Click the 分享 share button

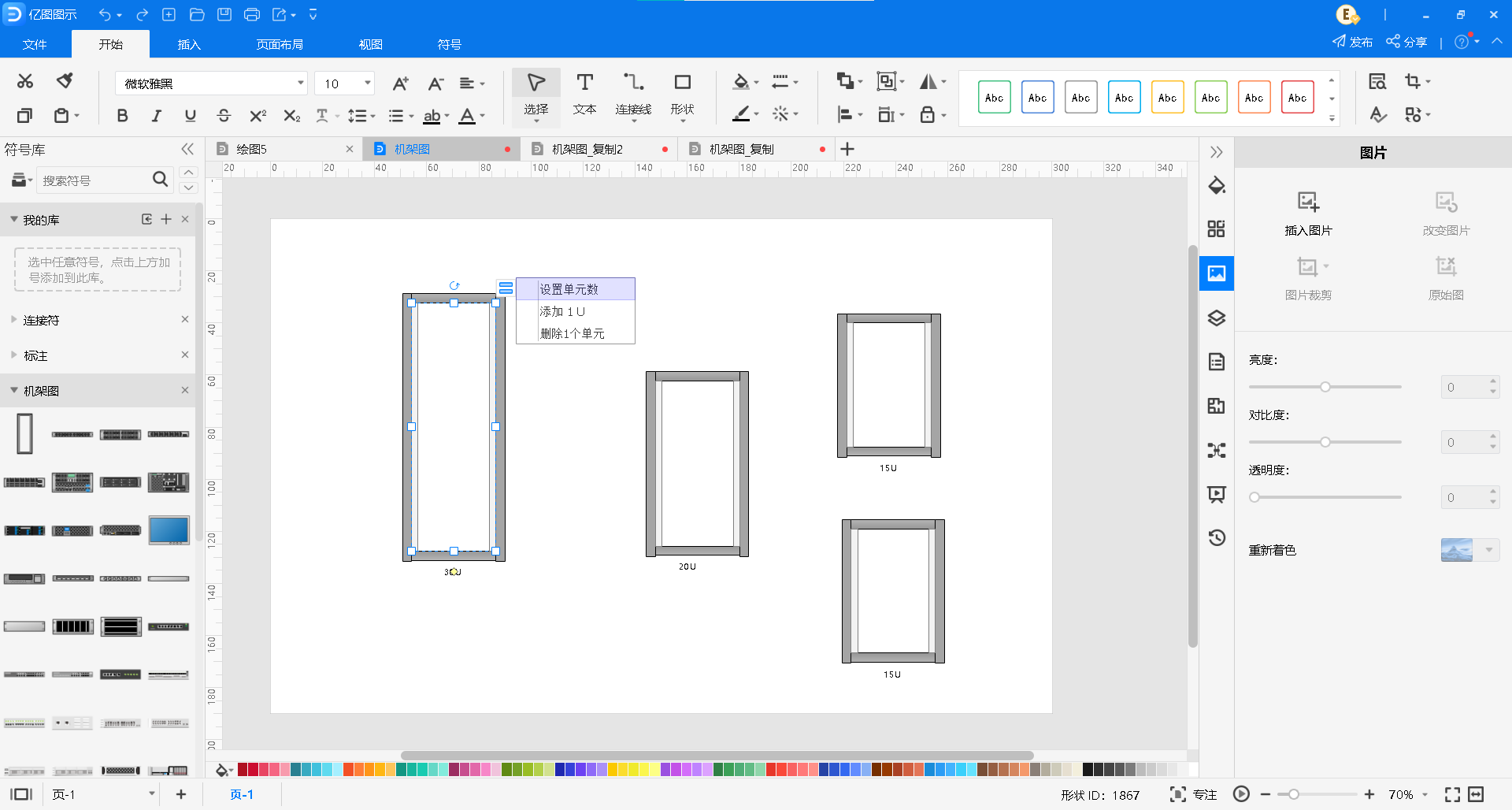1406,42
